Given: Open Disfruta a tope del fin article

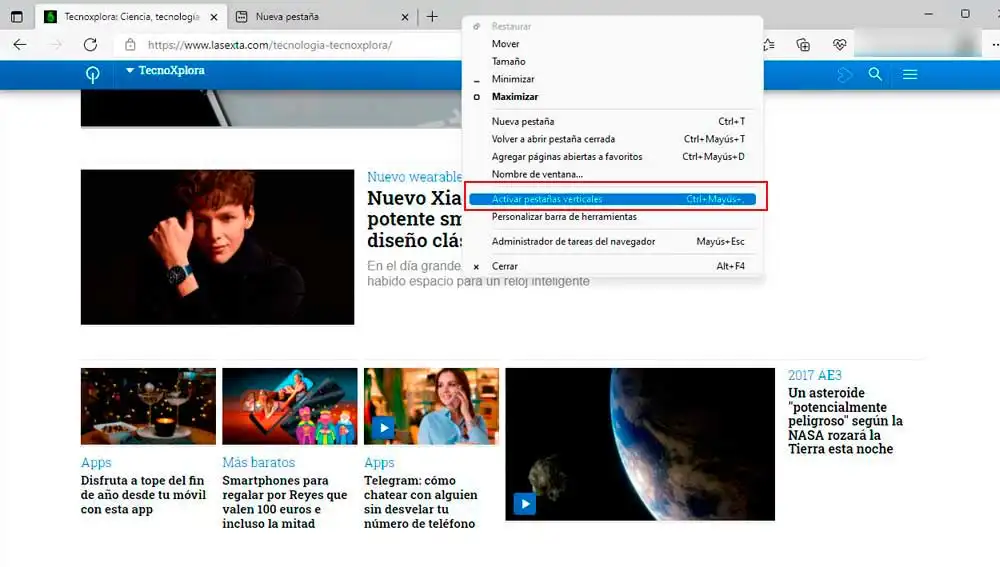Looking at the screenshot, I should (x=143, y=495).
